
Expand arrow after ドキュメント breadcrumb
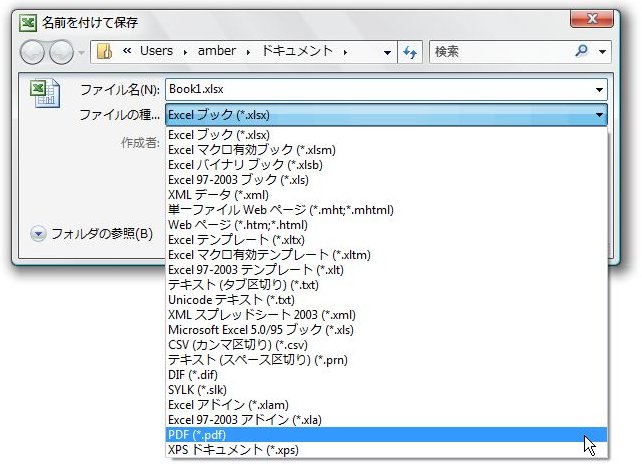click(346, 52)
